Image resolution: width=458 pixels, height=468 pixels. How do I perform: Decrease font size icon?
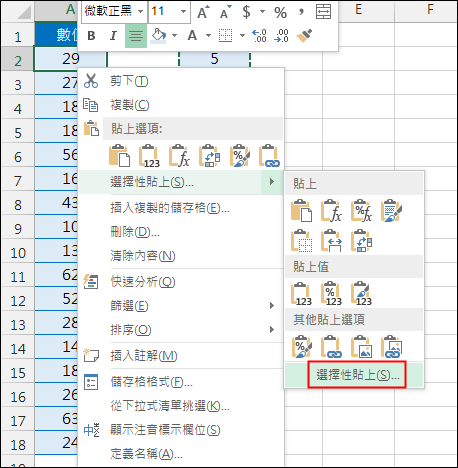click(x=225, y=13)
